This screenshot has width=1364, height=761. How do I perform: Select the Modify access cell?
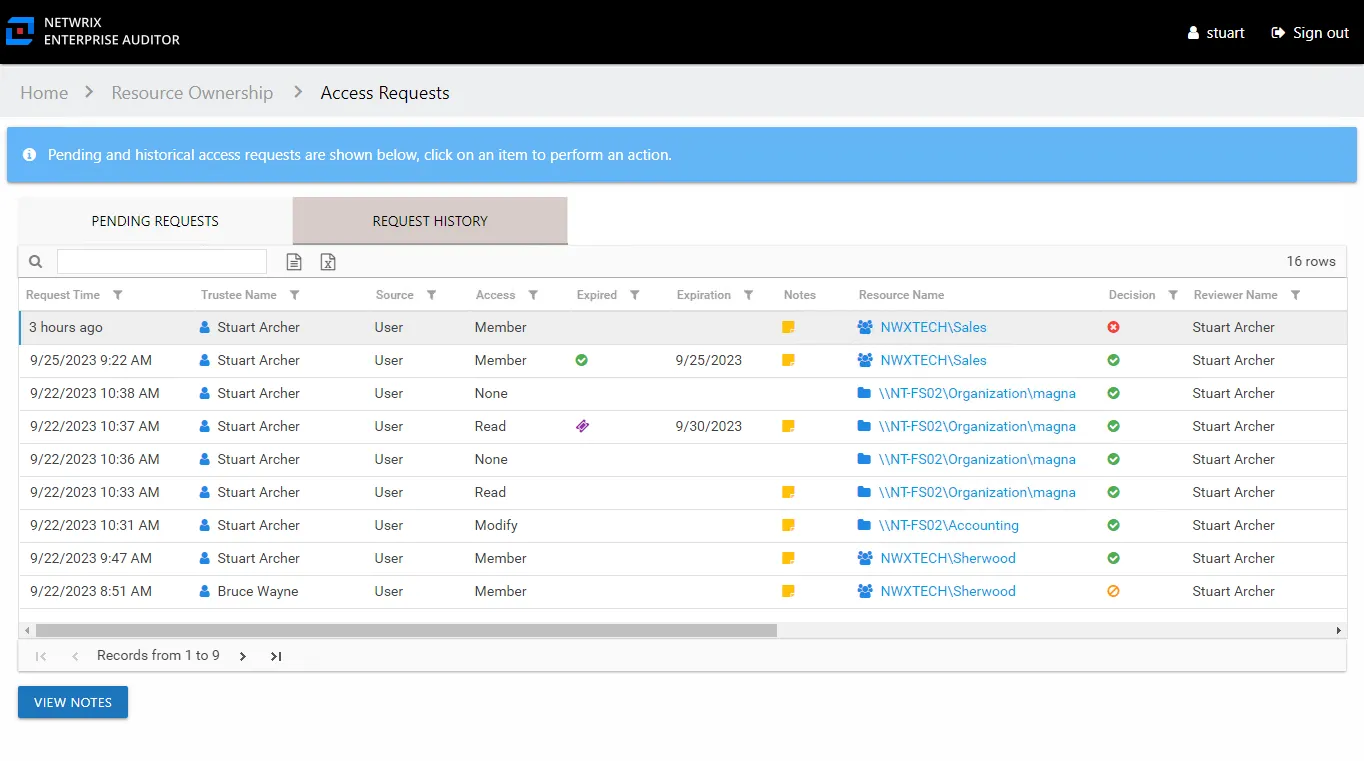496,525
